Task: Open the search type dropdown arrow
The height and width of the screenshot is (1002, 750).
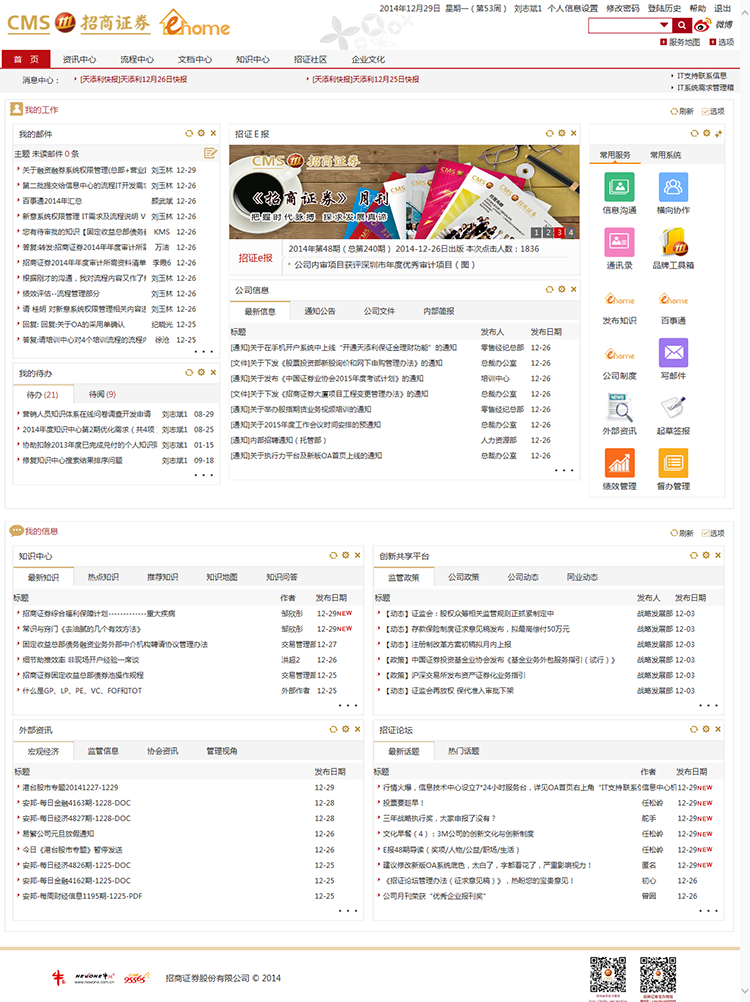Action: (x=664, y=25)
